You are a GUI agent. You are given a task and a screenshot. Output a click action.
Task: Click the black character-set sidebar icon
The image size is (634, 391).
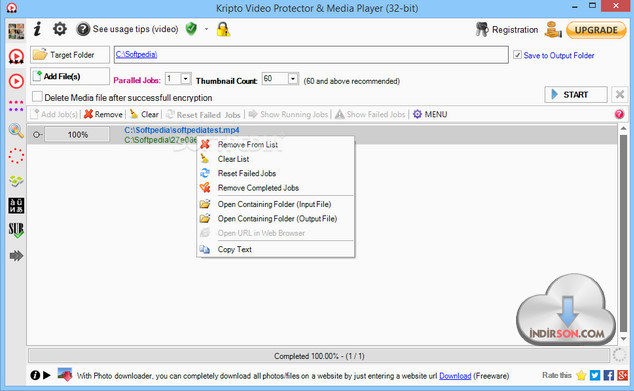(x=16, y=205)
